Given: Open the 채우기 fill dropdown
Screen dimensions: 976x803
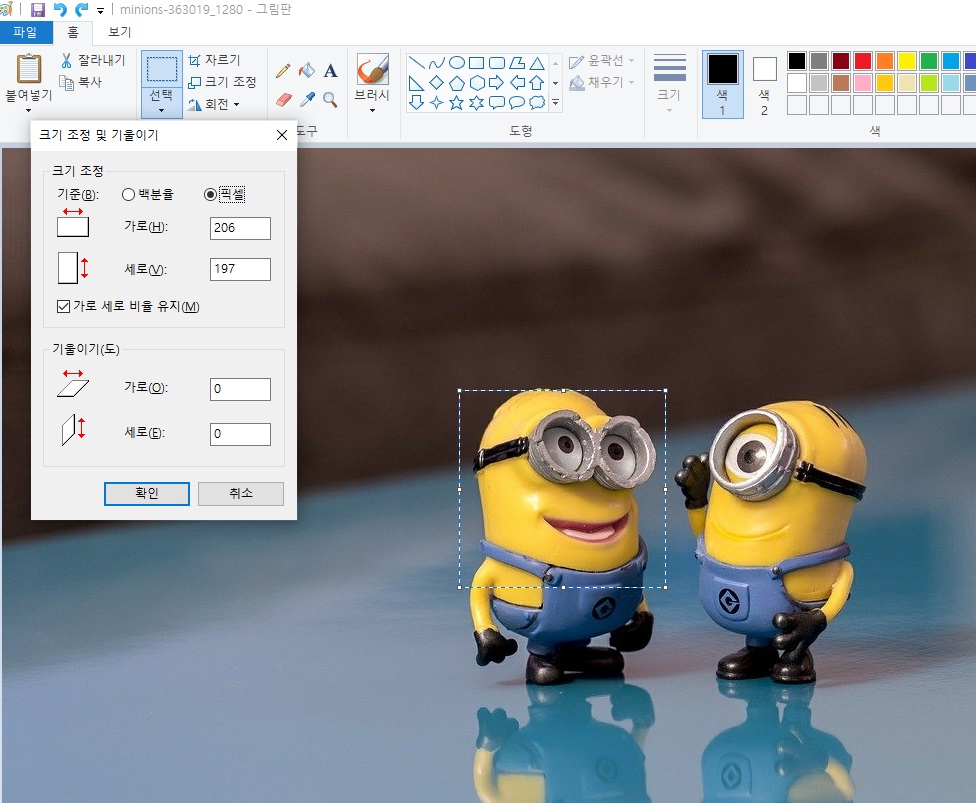Looking at the screenshot, I should coord(601,82).
